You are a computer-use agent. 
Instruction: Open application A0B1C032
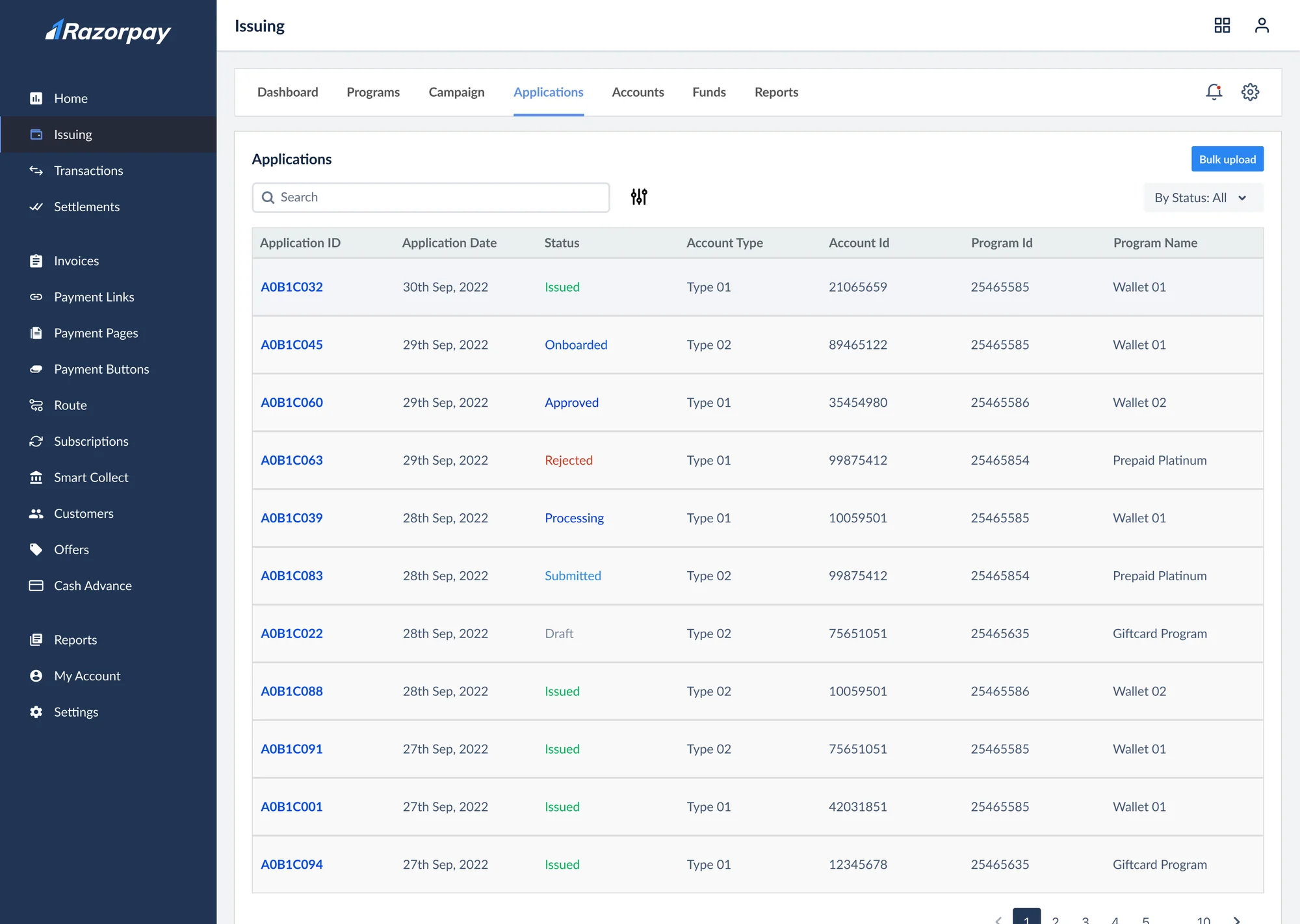(291, 287)
